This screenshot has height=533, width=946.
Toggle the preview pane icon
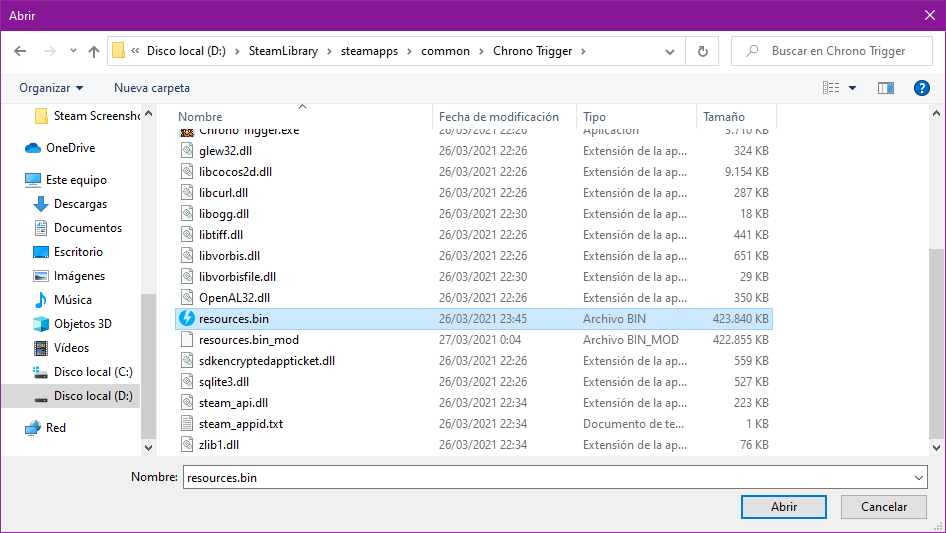click(886, 88)
